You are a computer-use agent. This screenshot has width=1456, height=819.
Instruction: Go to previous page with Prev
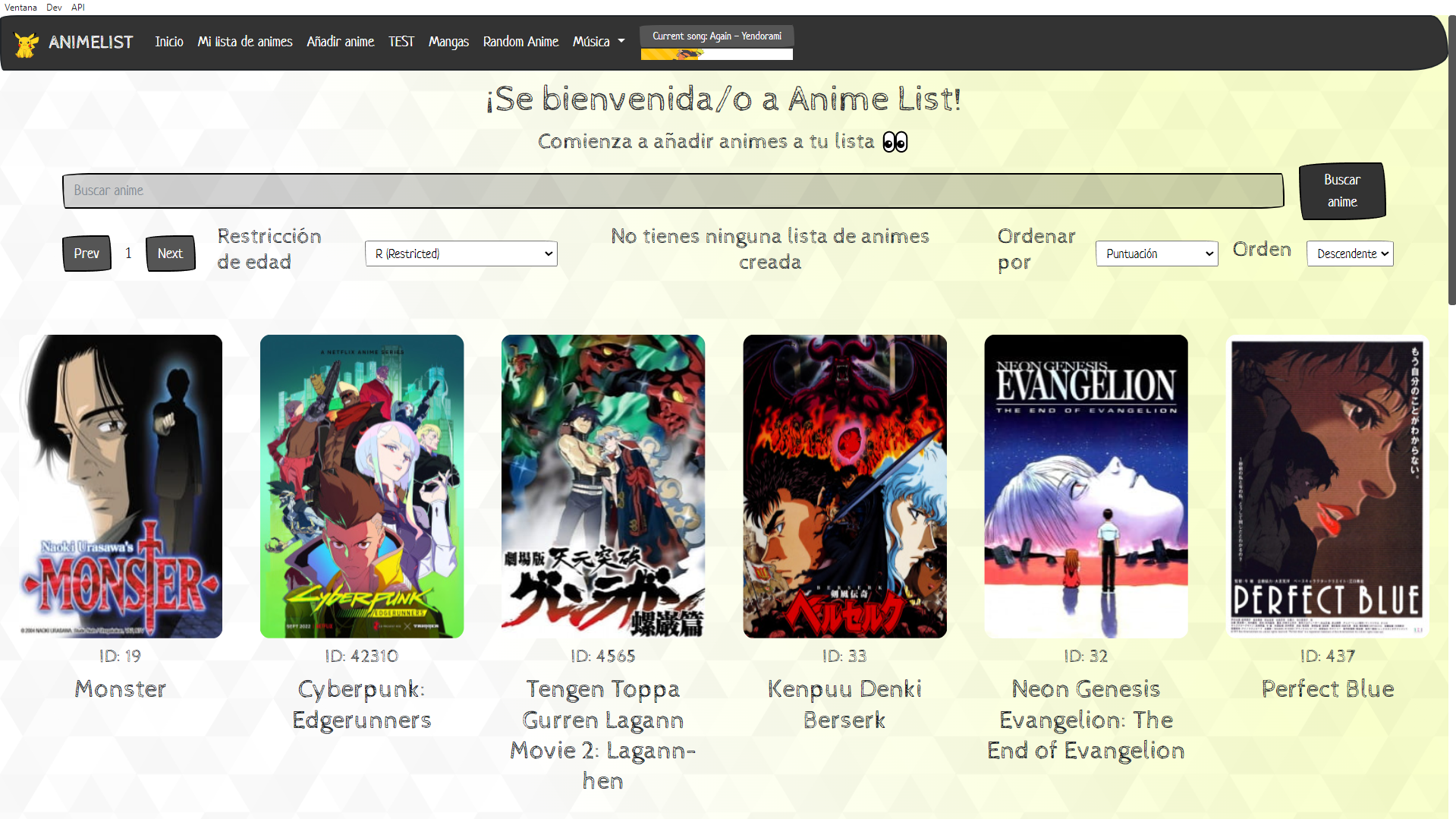point(86,254)
